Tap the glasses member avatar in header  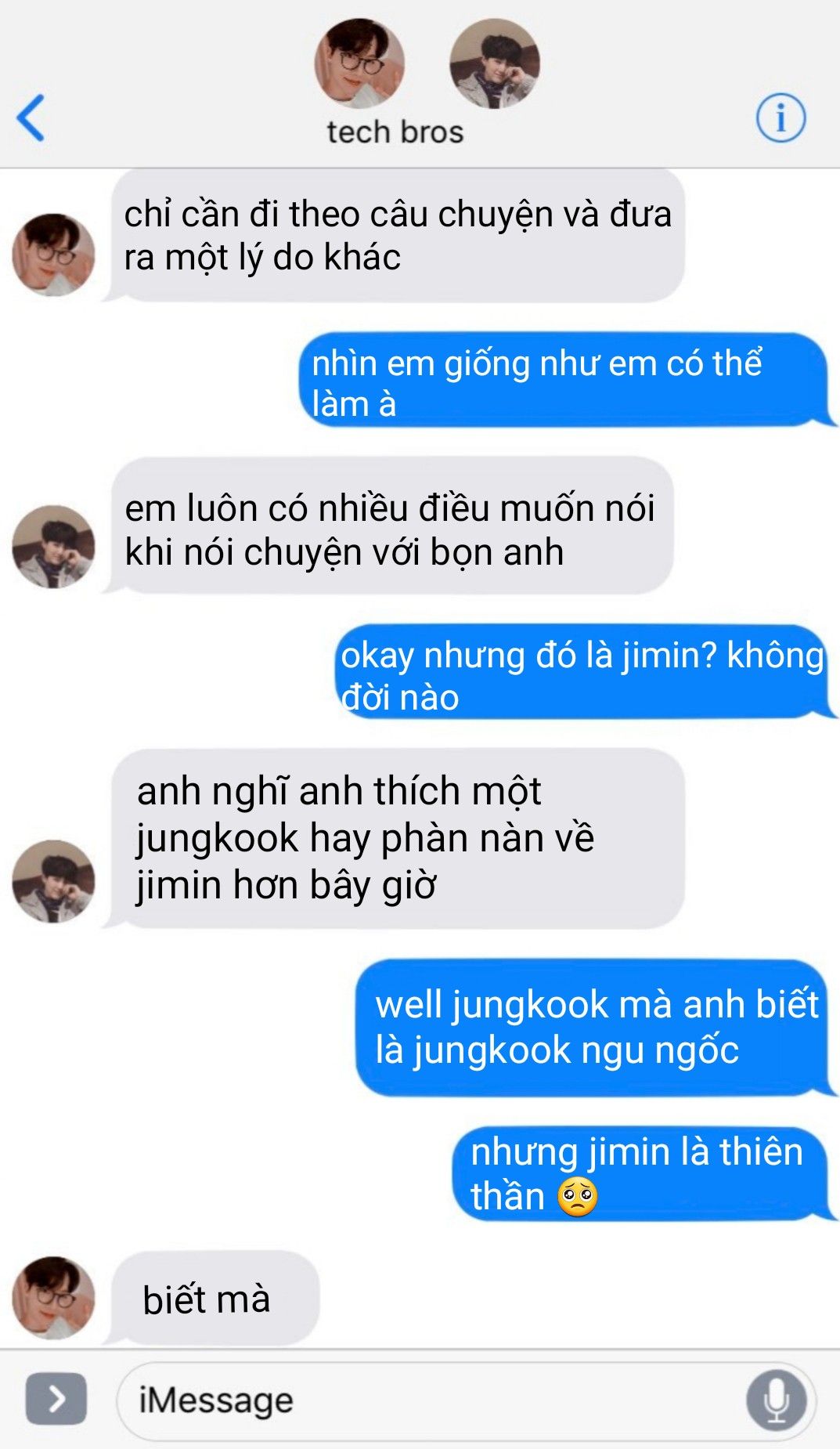click(359, 63)
